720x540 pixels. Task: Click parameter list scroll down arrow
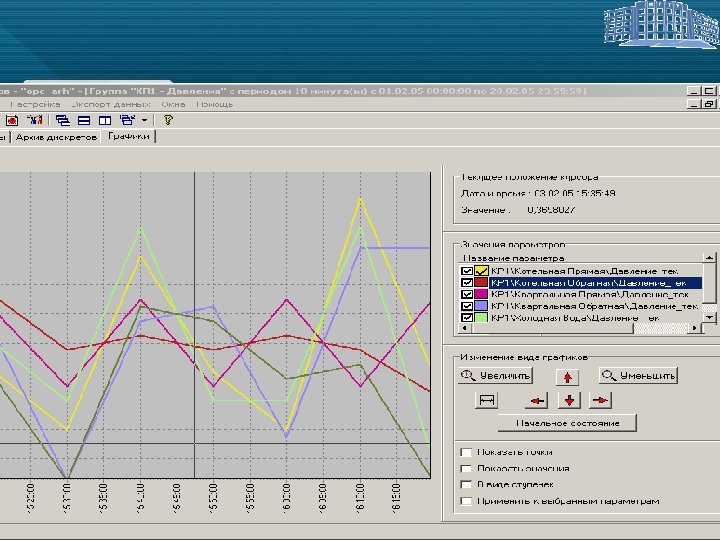pyautogui.click(x=709, y=317)
